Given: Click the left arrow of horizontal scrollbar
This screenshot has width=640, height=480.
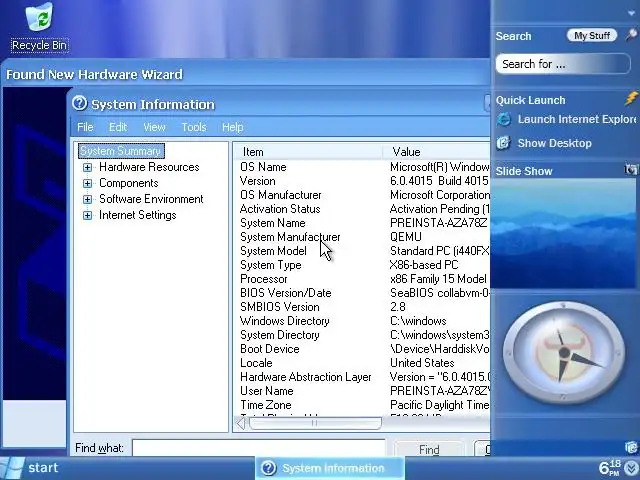Looking at the screenshot, I should click(x=241, y=424).
